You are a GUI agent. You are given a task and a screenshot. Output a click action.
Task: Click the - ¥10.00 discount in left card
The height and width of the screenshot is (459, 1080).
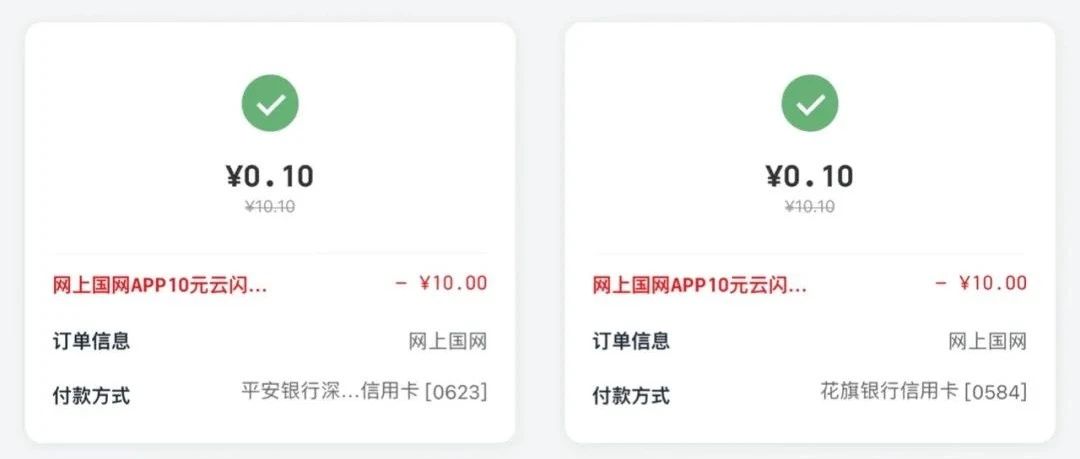[441, 283]
